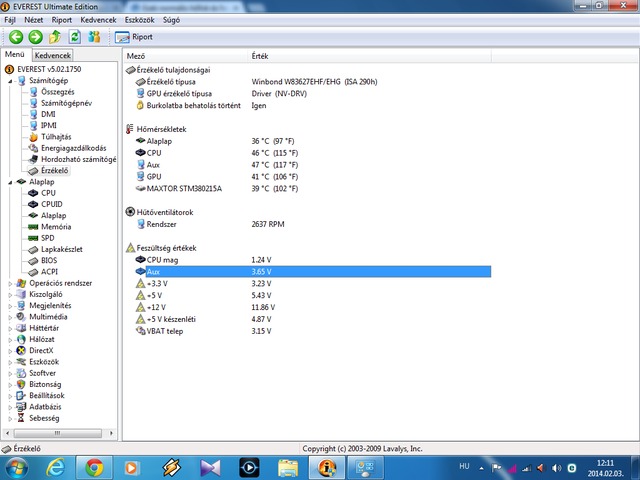Open the Eszközök menu
Viewport: 640px width, 480px height.
click(140, 20)
